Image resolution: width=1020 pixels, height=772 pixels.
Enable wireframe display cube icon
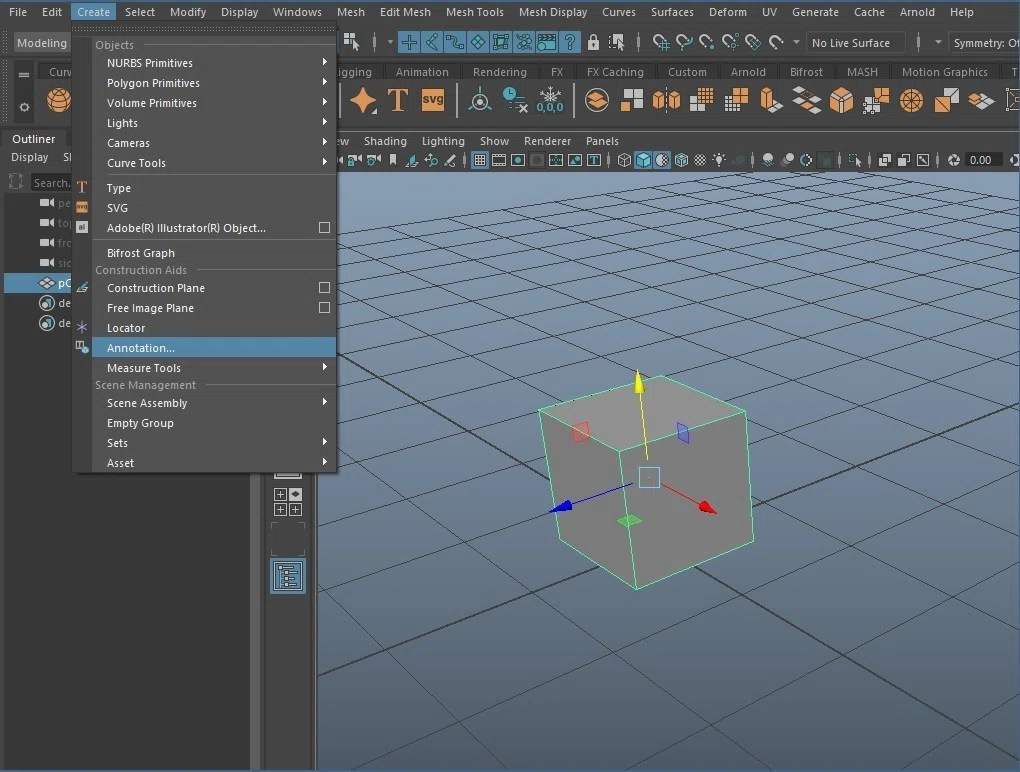click(x=624, y=160)
